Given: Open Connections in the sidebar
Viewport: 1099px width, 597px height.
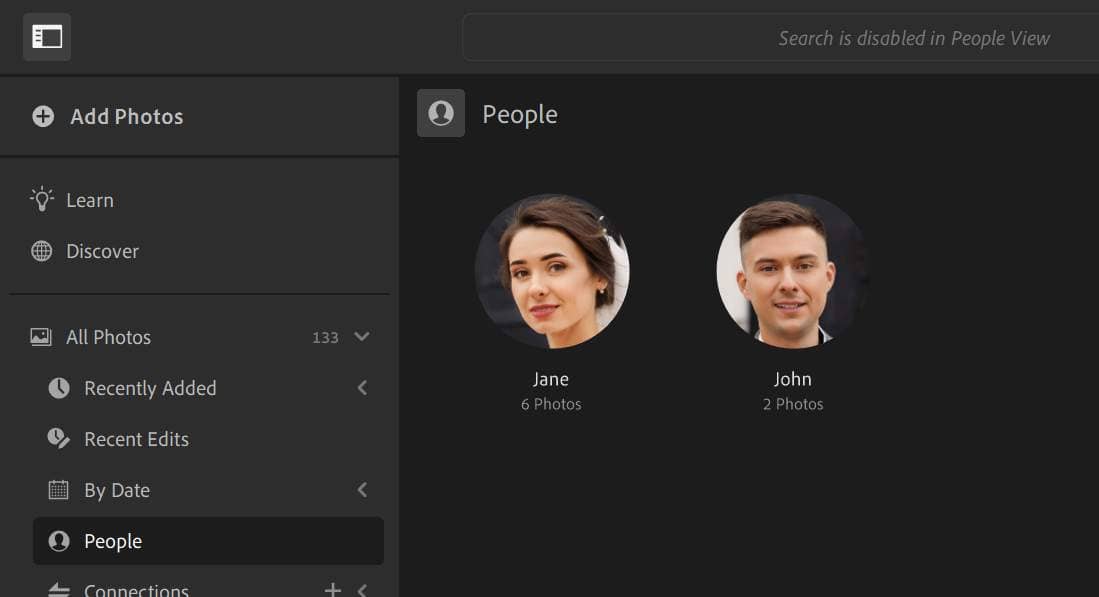Looking at the screenshot, I should [x=137, y=590].
